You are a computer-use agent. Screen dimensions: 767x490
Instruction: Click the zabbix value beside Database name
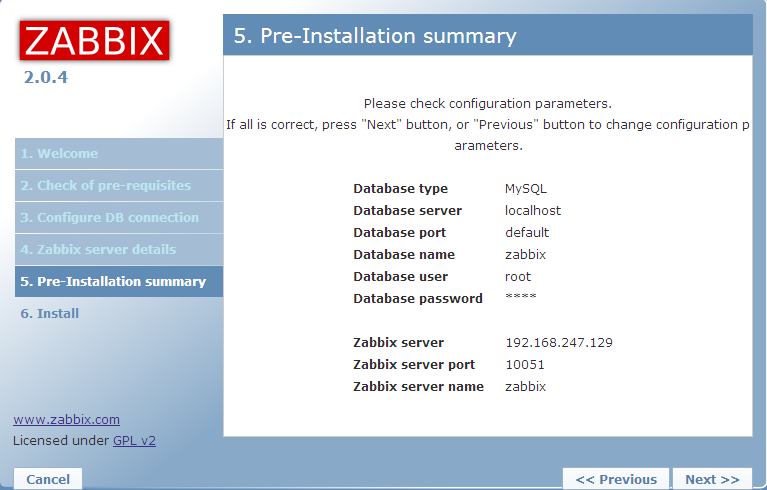525,255
